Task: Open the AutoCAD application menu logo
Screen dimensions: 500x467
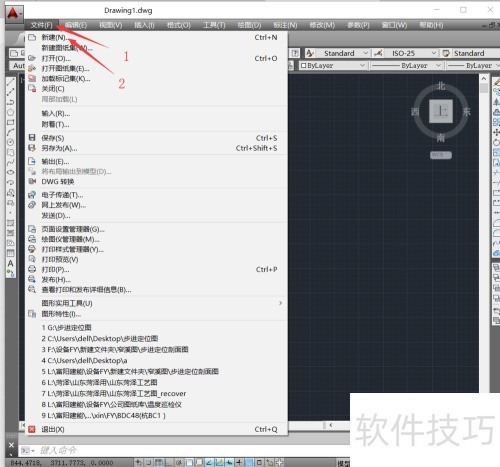Action: (14, 14)
